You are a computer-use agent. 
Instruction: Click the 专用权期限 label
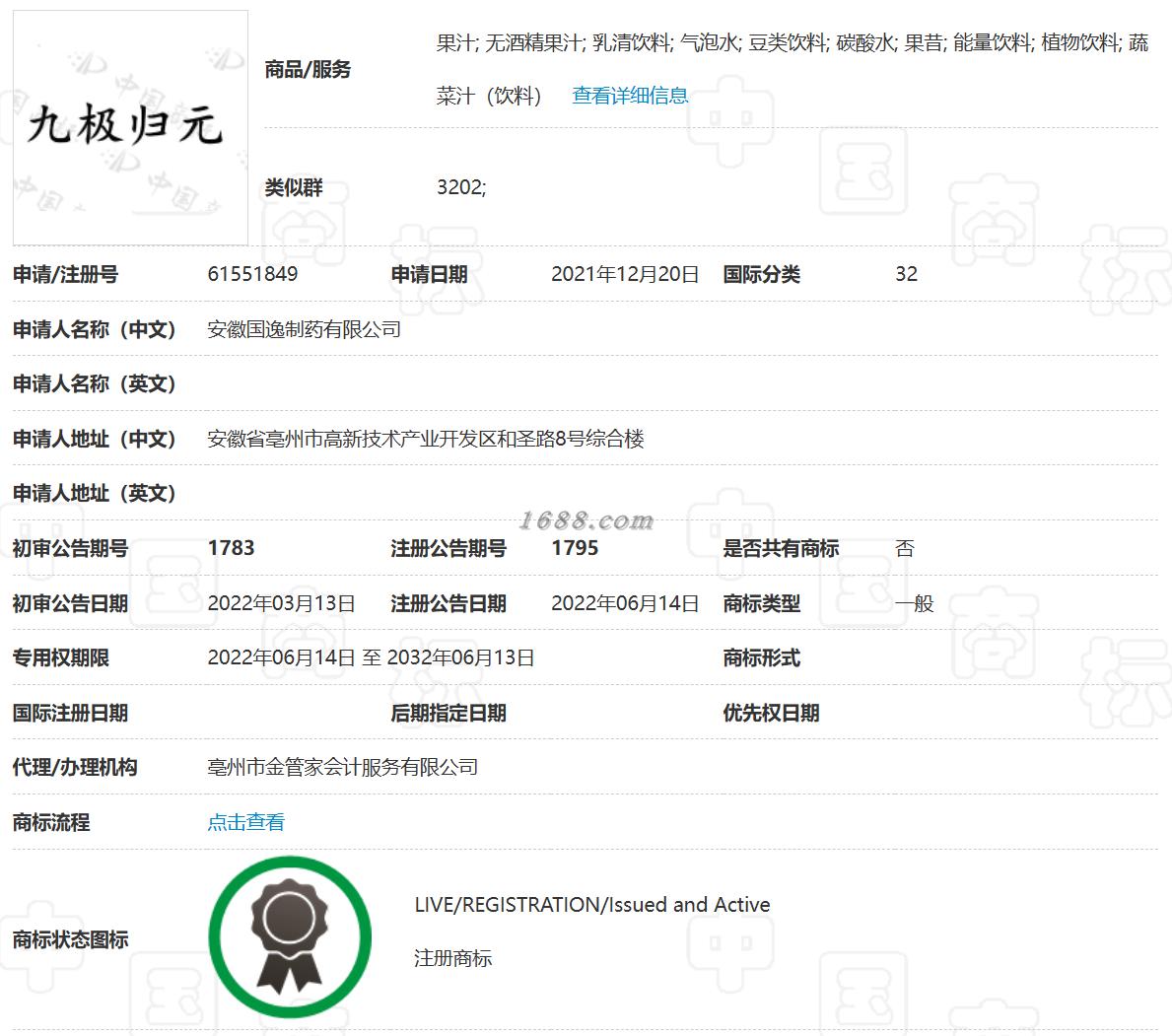coord(60,657)
